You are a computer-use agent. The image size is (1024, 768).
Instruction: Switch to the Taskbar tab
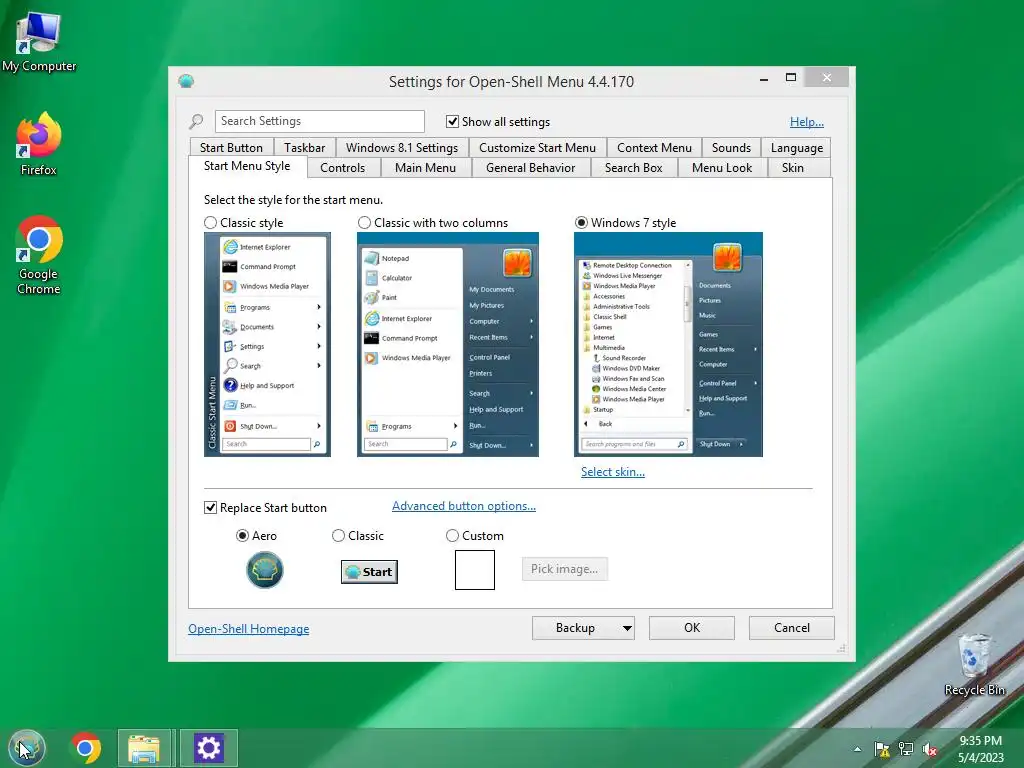coord(304,148)
